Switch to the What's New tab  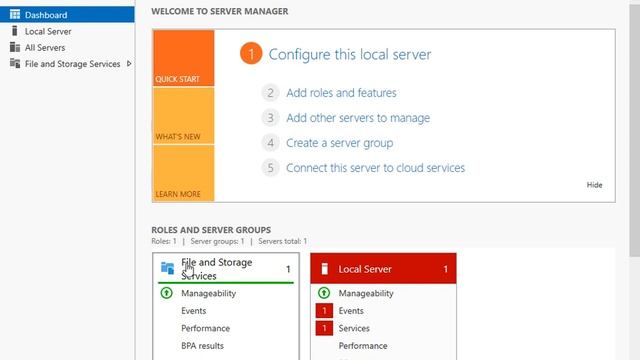pos(184,116)
